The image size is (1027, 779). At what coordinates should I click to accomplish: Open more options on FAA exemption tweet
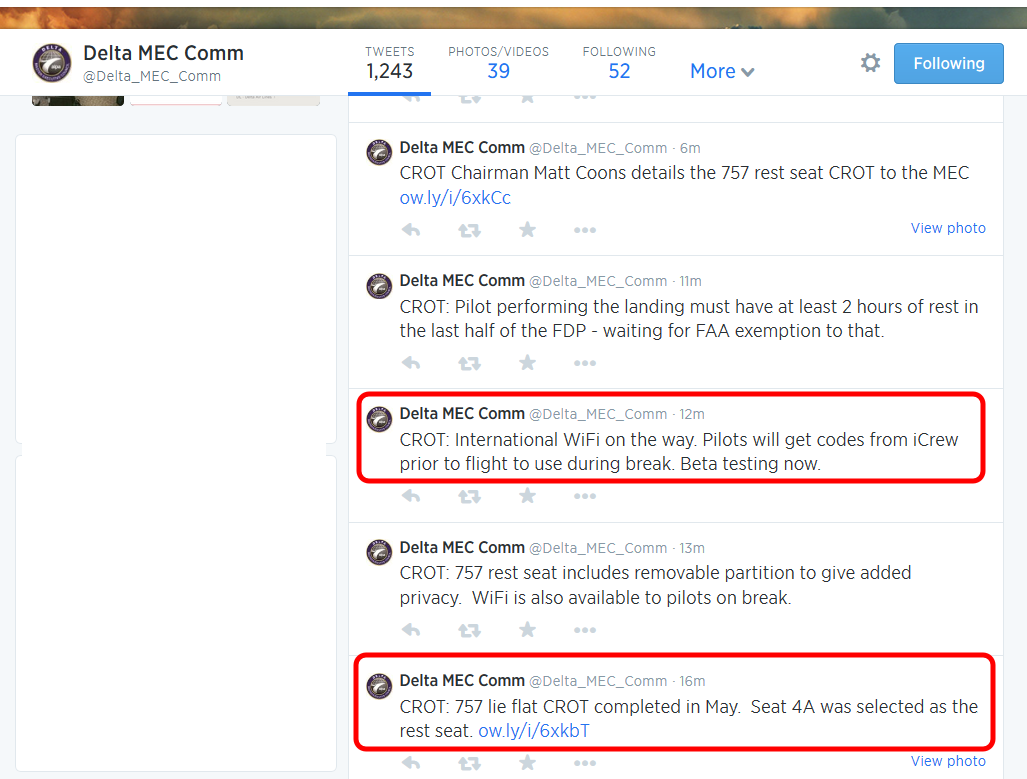point(585,363)
